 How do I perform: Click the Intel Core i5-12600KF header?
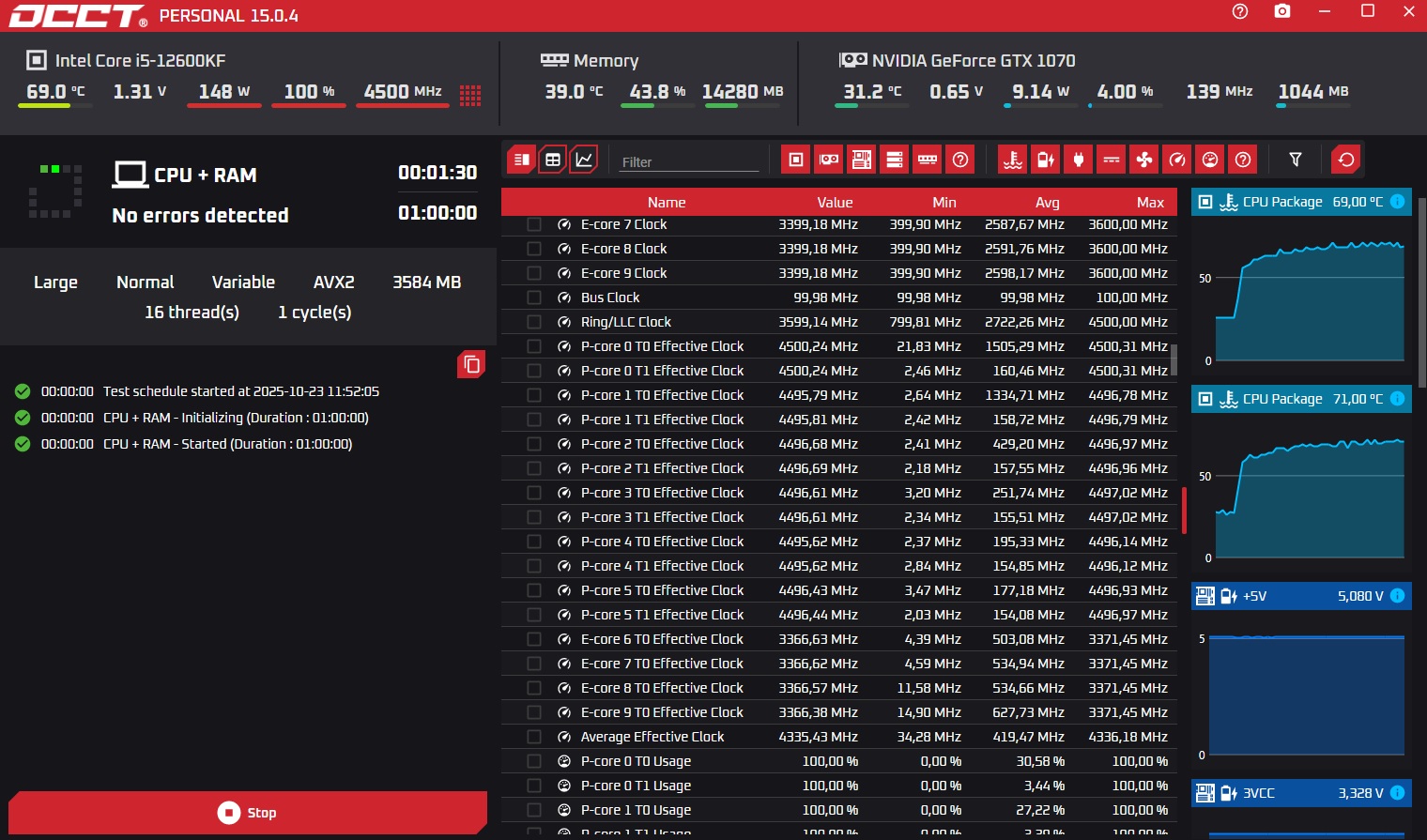click(x=140, y=61)
